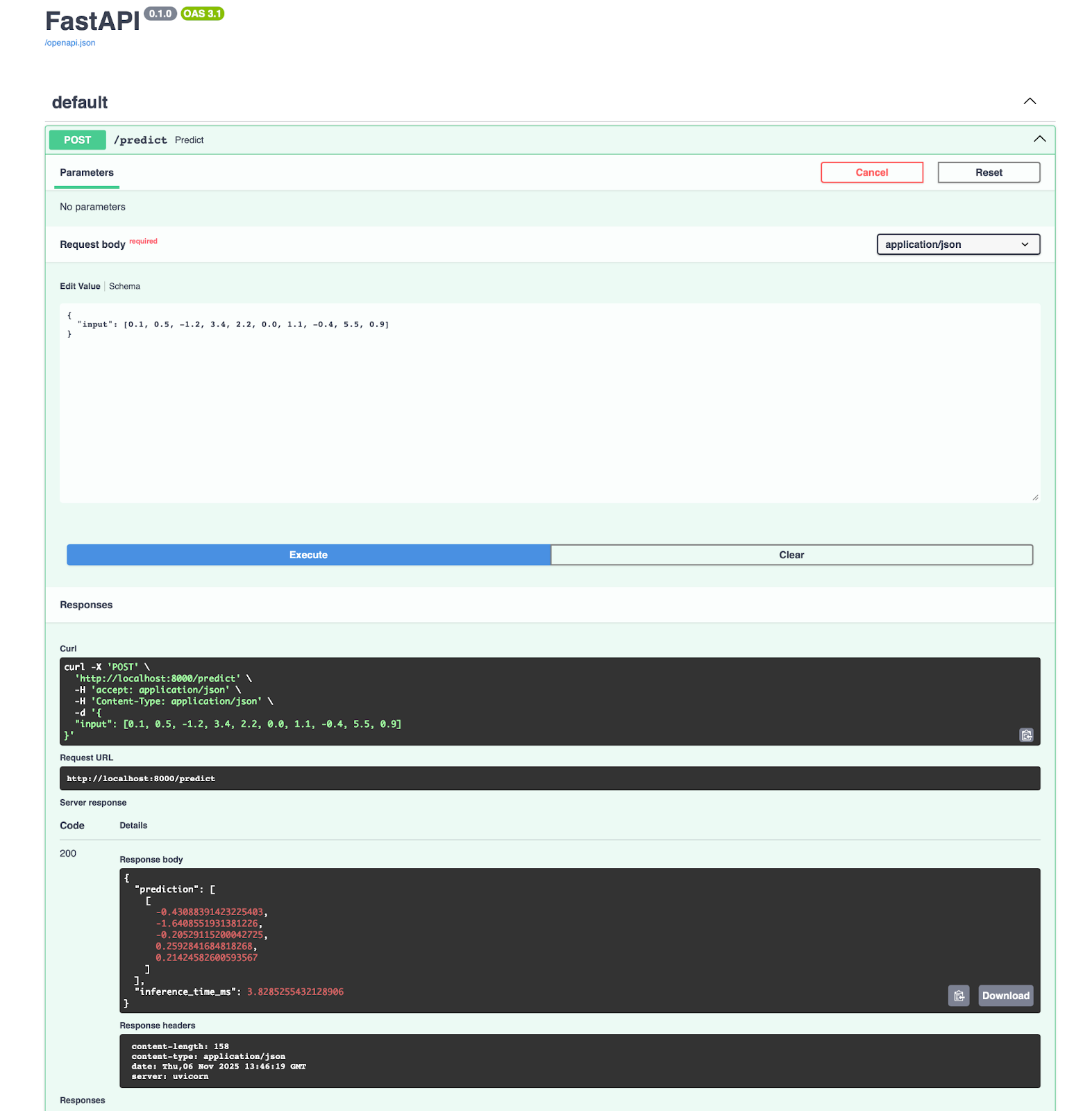This screenshot has height=1111, width=1092.
Task: Click the server: uvicorn header line
Action: pos(170,1076)
